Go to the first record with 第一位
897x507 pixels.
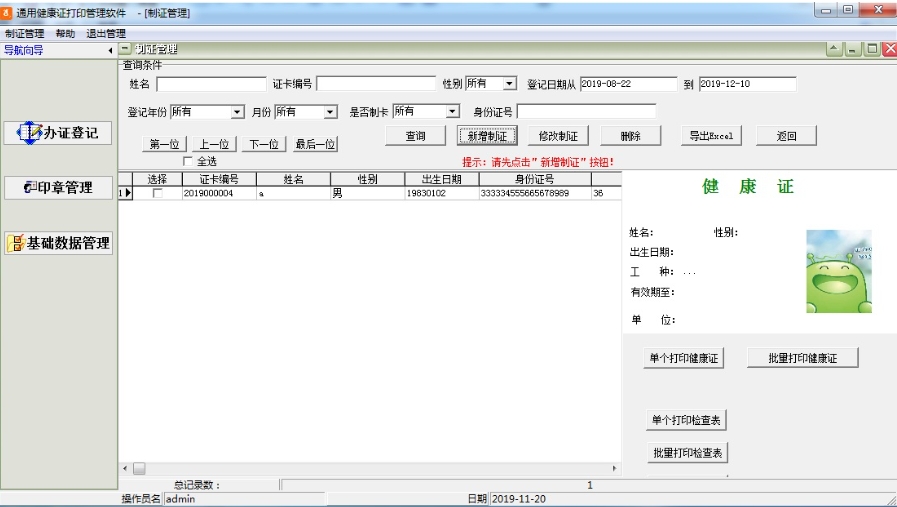pos(164,144)
